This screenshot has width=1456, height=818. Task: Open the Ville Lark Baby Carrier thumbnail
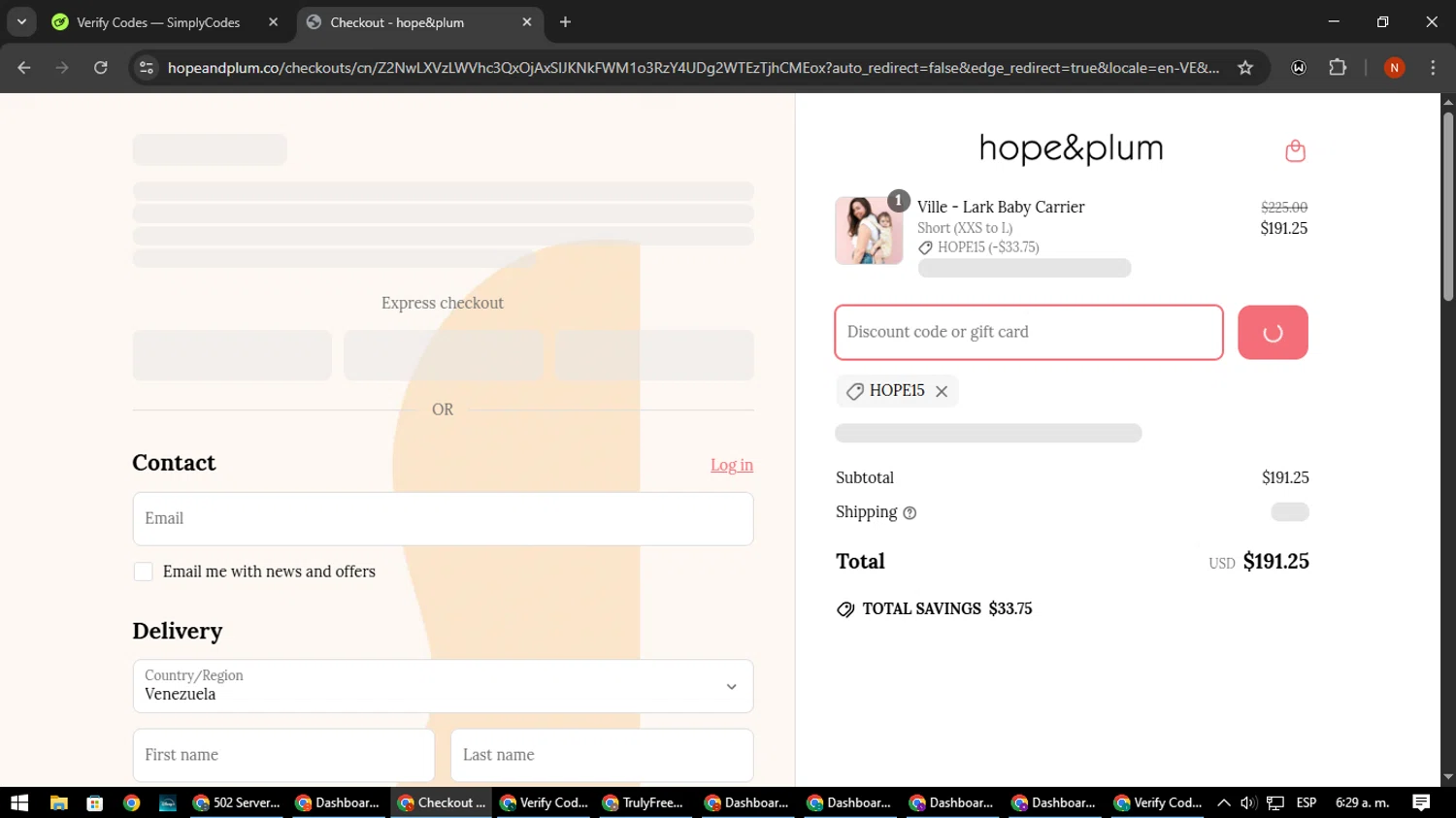click(869, 231)
